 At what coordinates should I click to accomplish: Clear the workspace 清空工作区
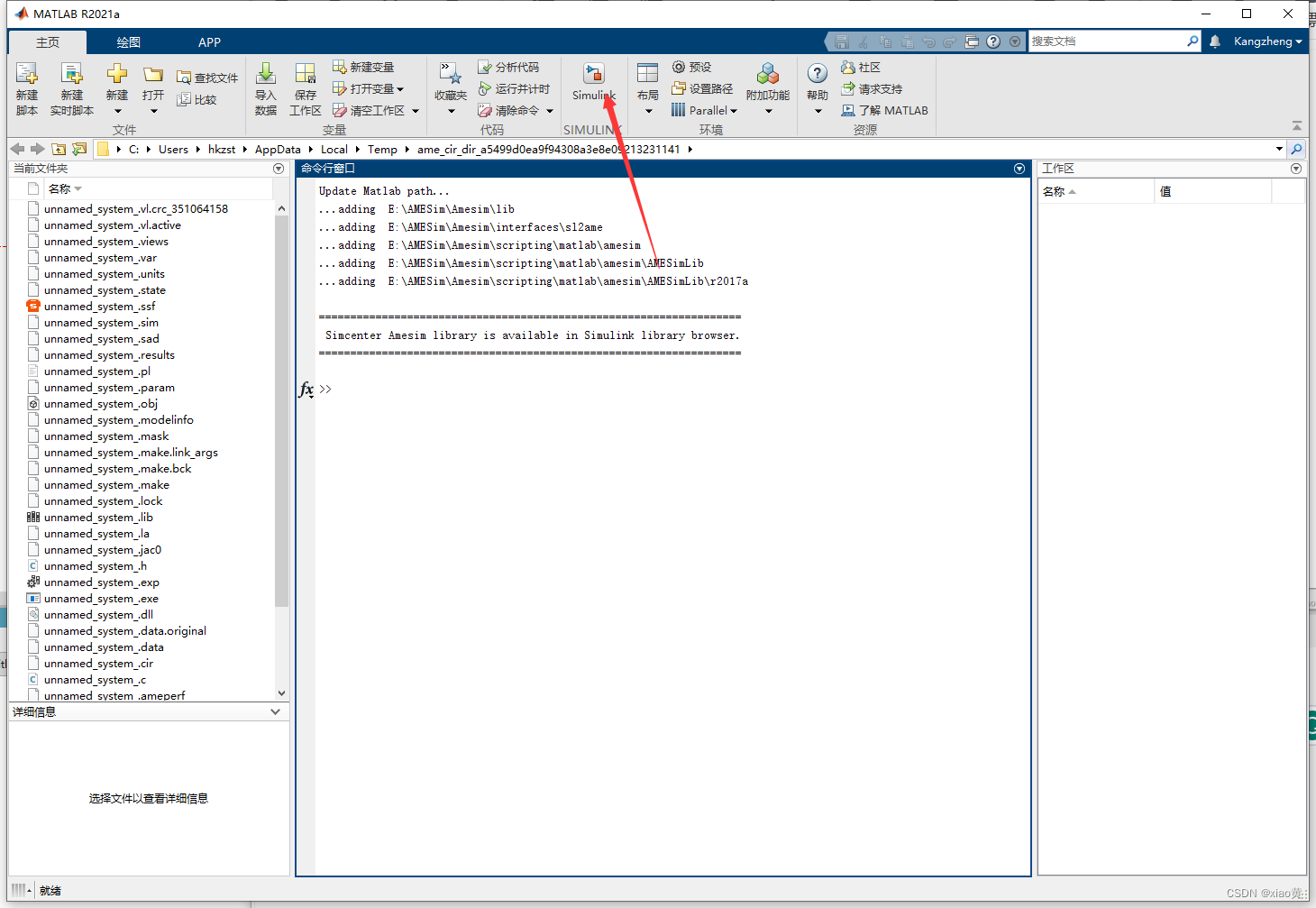pyautogui.click(x=369, y=110)
